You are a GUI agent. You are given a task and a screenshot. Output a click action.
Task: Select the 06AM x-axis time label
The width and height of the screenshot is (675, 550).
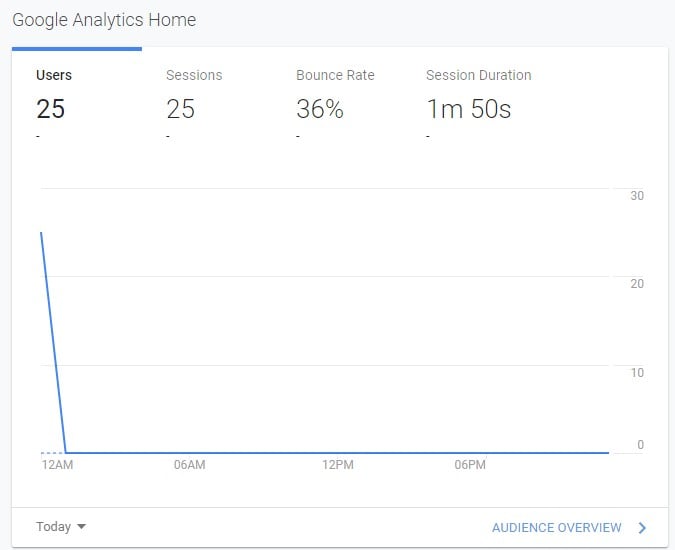click(189, 466)
